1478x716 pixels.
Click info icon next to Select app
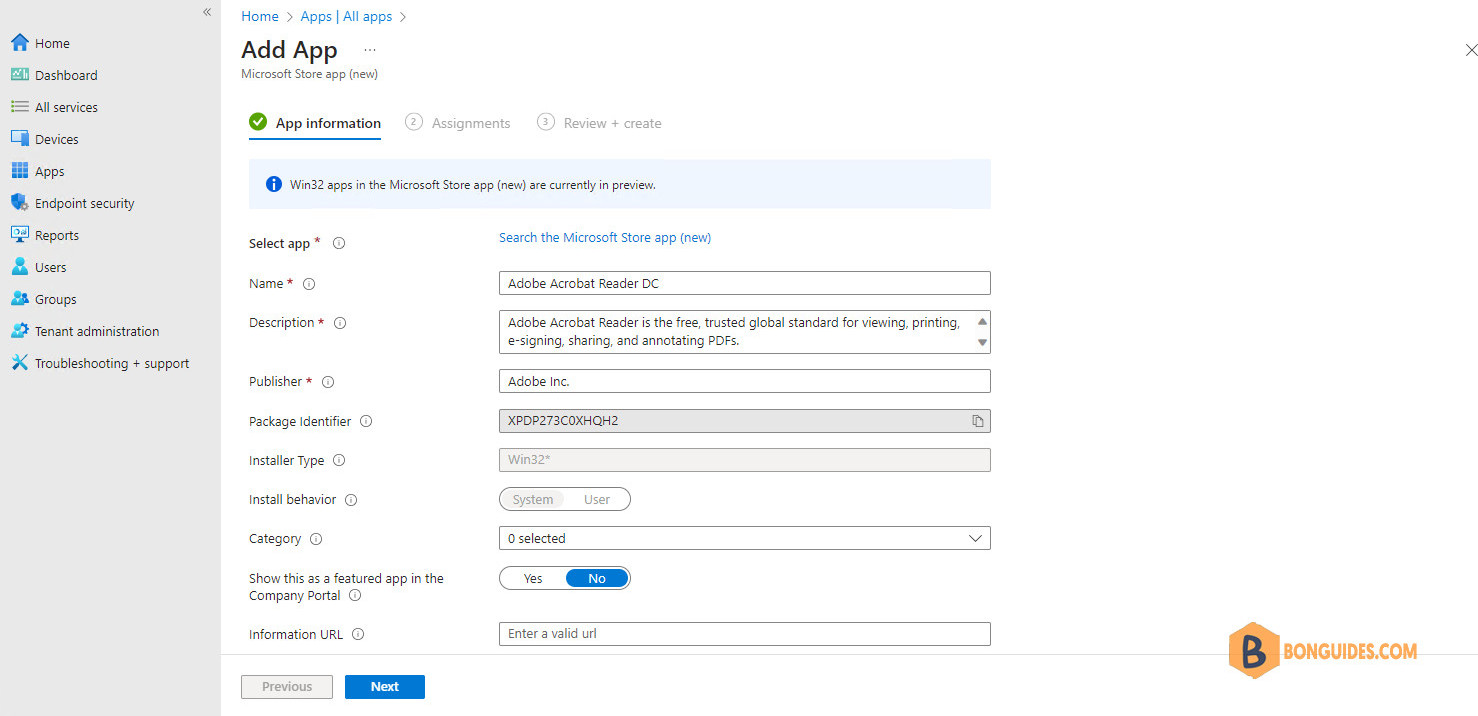coord(339,243)
